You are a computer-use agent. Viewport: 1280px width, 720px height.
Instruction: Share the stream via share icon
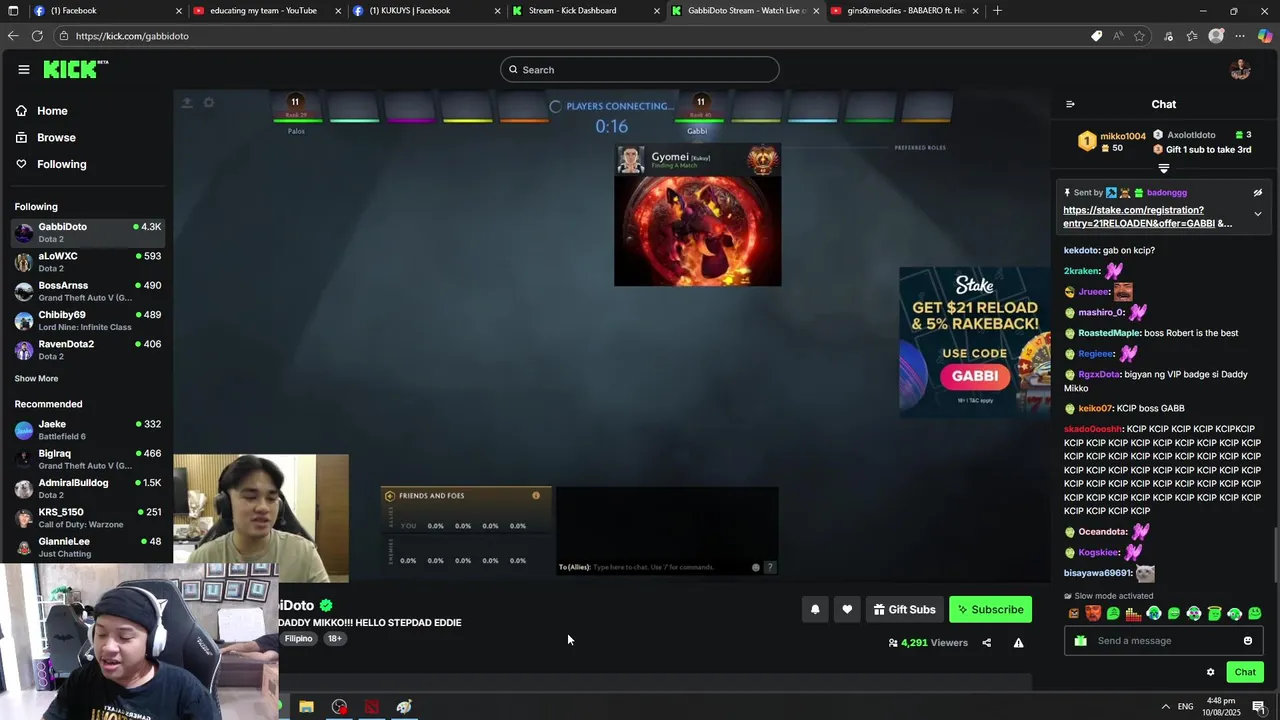(x=986, y=643)
